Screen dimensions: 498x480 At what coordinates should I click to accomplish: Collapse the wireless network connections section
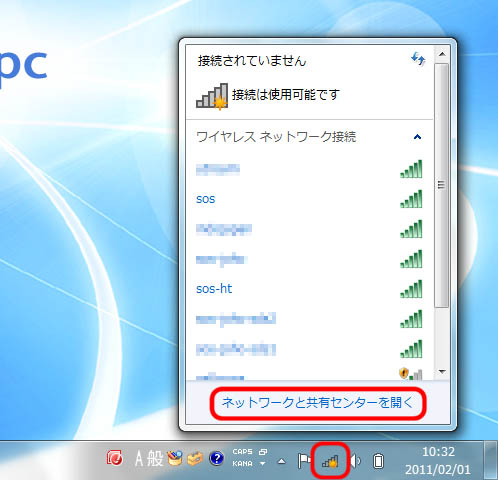point(417,137)
